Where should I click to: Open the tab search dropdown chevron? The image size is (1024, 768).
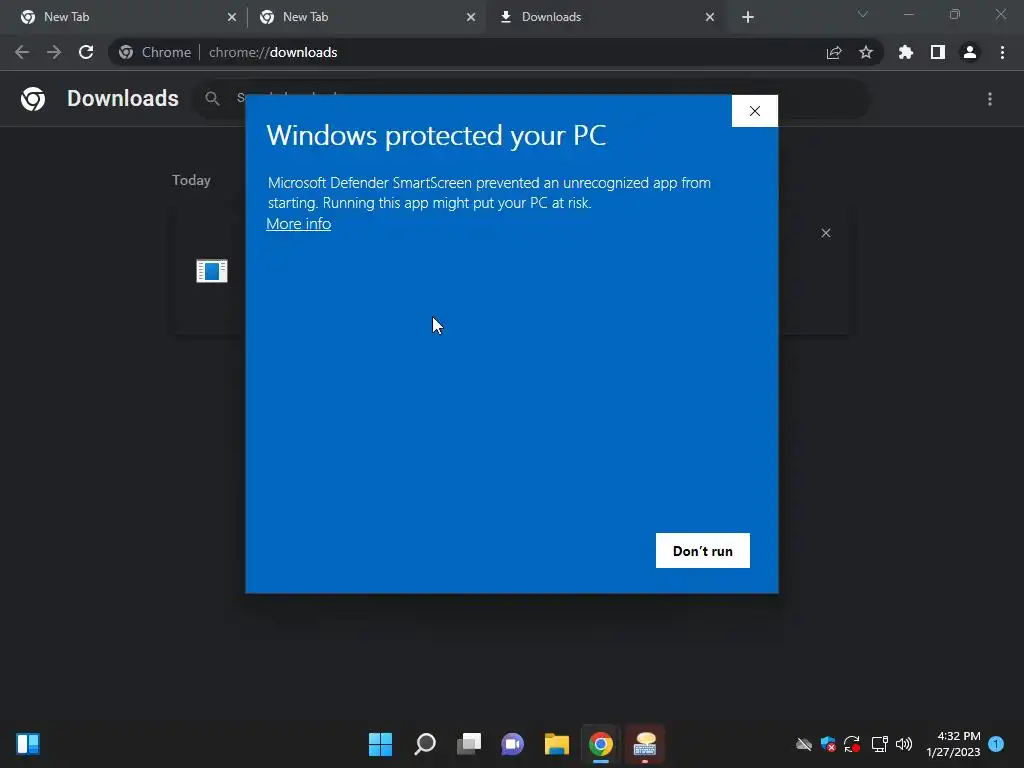pyautogui.click(x=863, y=14)
